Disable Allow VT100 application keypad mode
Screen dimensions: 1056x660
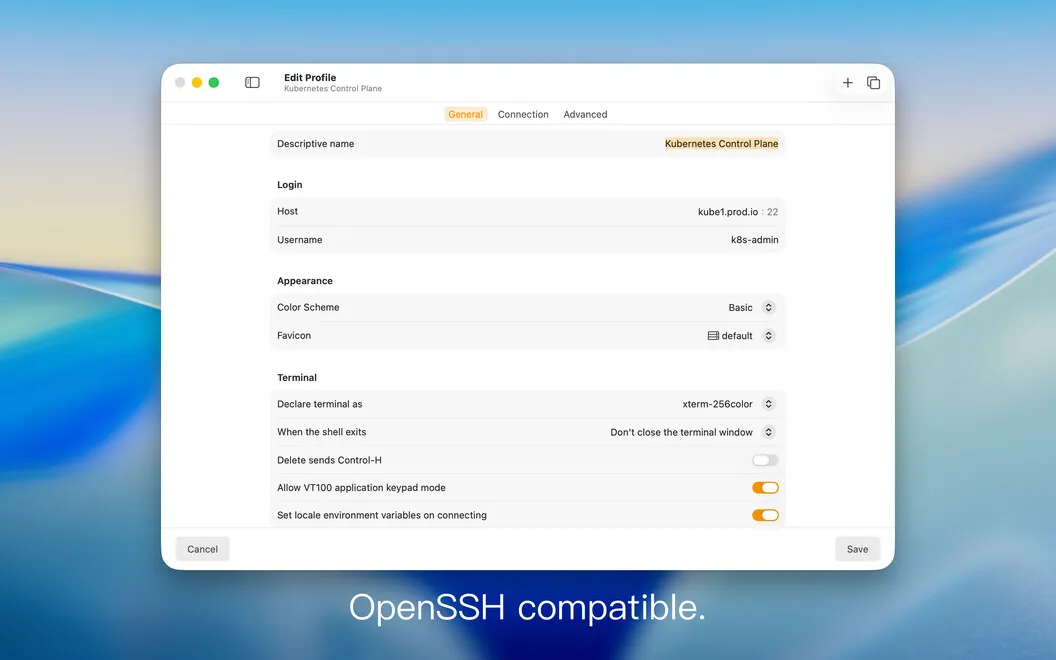(765, 488)
